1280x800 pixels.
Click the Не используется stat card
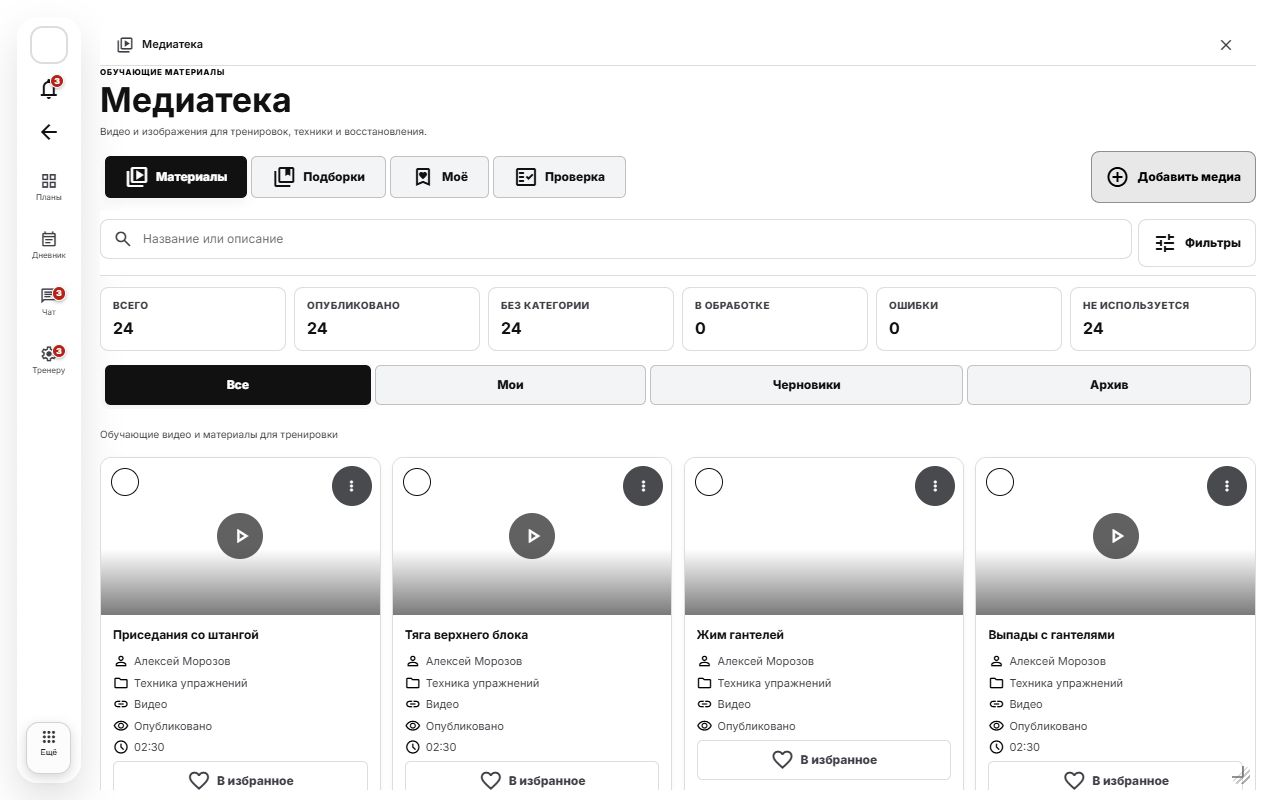pyautogui.click(x=1163, y=319)
